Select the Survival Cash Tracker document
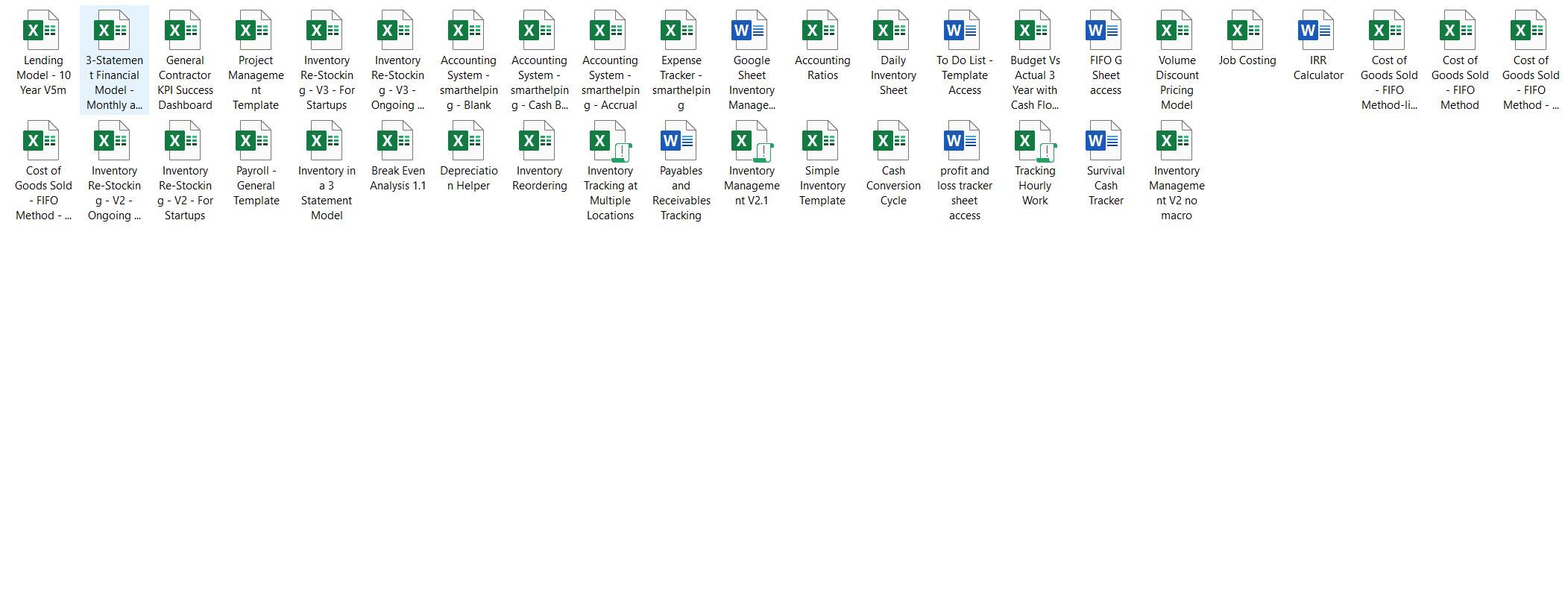 (1105, 141)
